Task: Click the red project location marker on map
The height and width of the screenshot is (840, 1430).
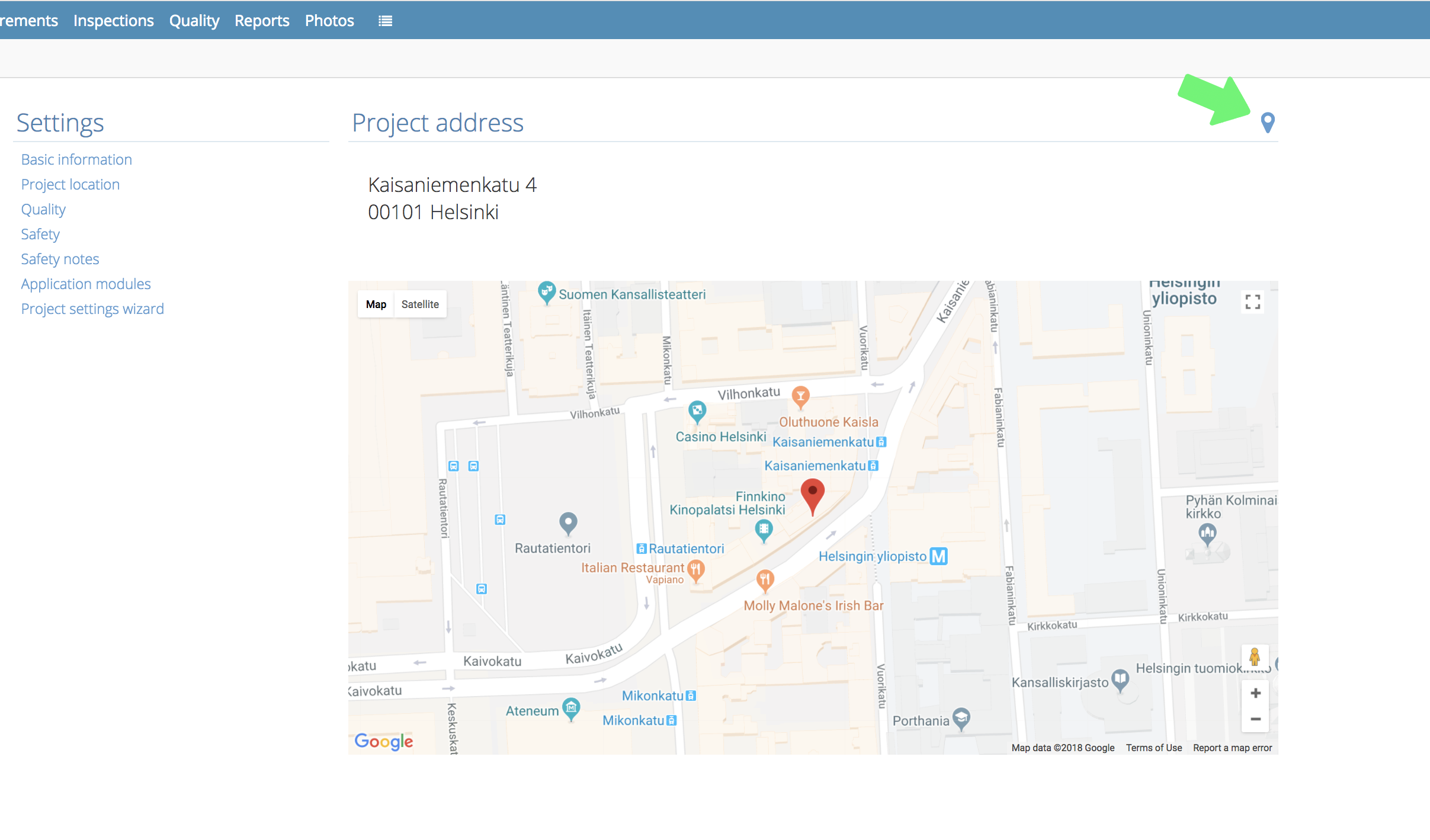Action: pos(812,496)
